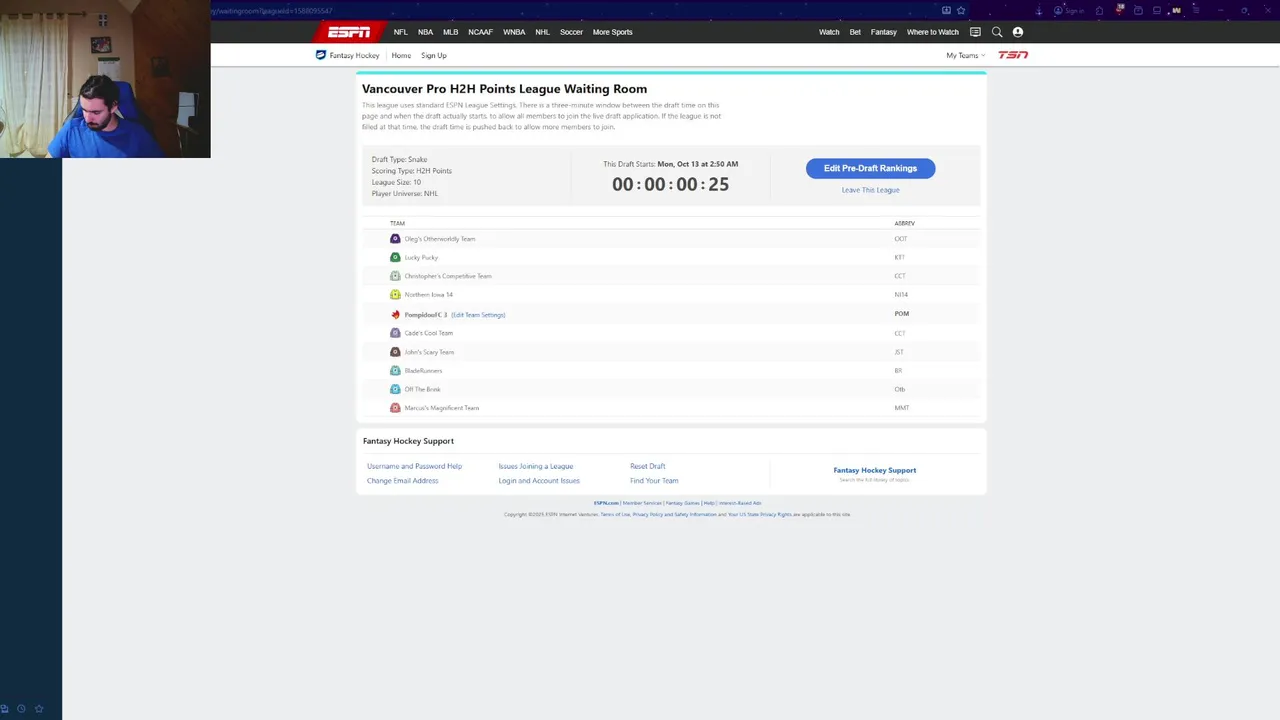Image resolution: width=1280 pixels, height=720 pixels.
Task: Open the MLB menu
Action: (x=451, y=32)
